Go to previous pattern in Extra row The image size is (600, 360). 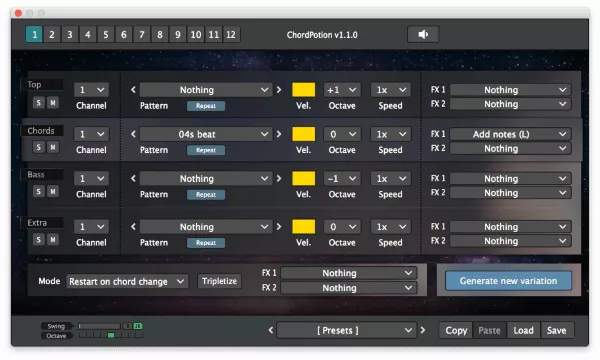(x=133, y=227)
